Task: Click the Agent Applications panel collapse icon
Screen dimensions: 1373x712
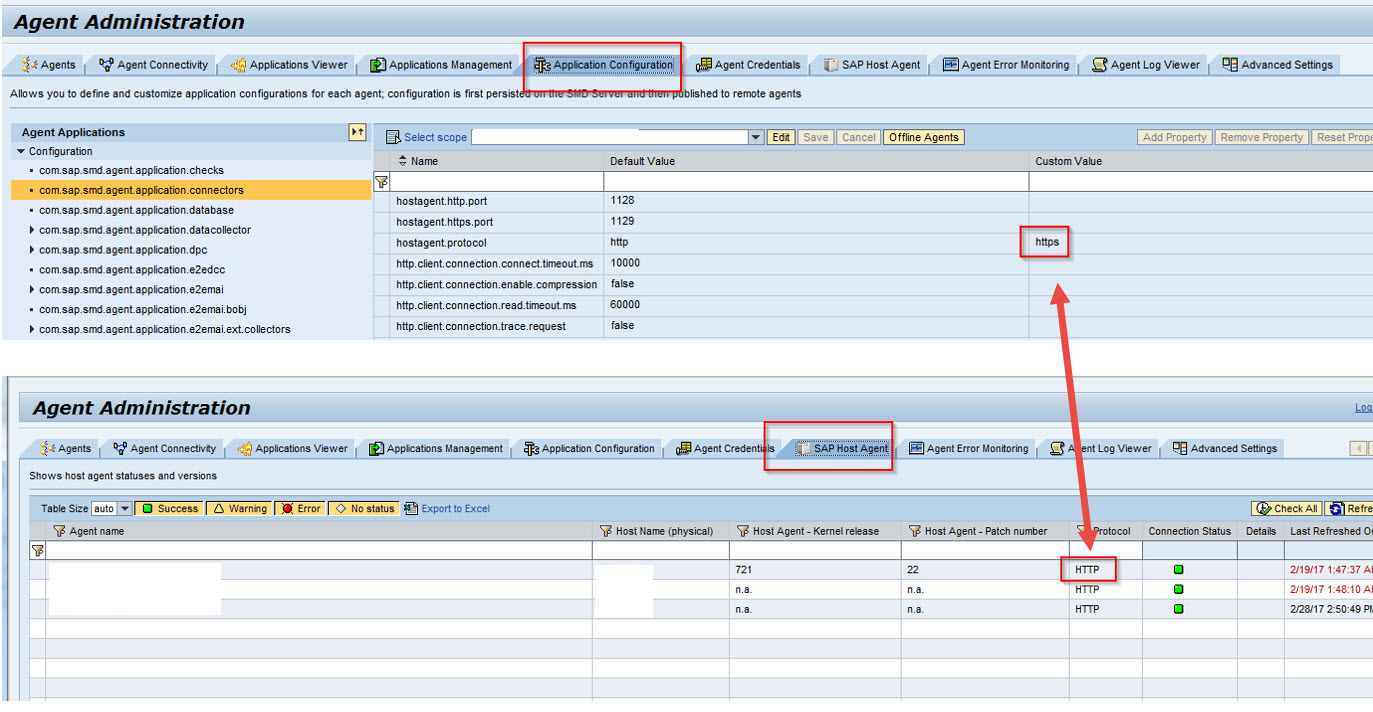Action: (x=357, y=132)
